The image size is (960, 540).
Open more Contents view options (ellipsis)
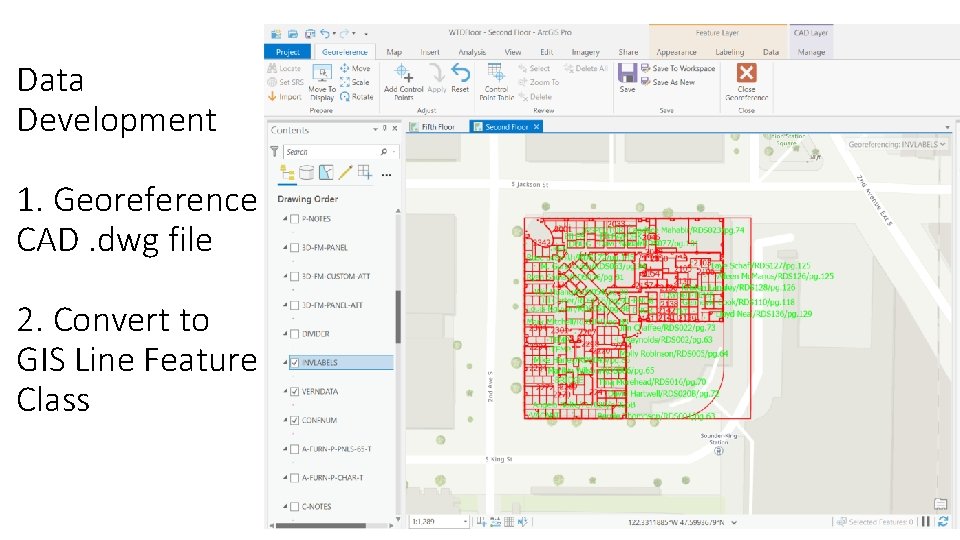pyautogui.click(x=386, y=174)
